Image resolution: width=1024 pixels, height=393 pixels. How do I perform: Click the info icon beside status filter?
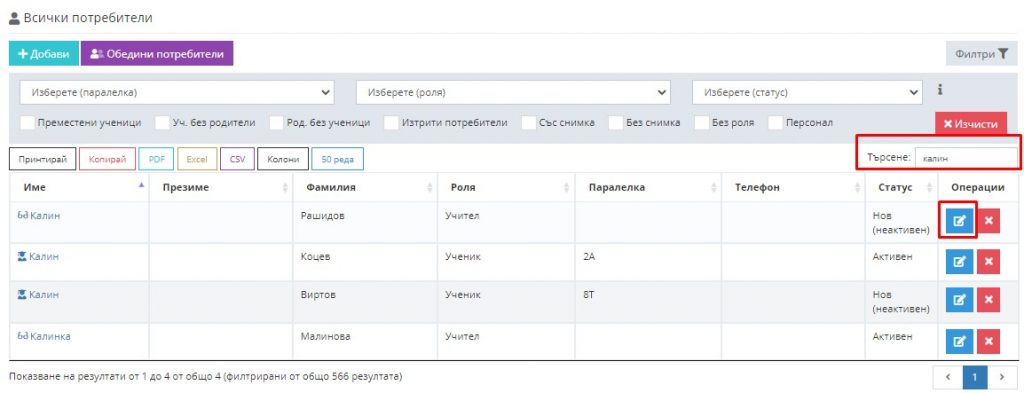click(x=940, y=90)
